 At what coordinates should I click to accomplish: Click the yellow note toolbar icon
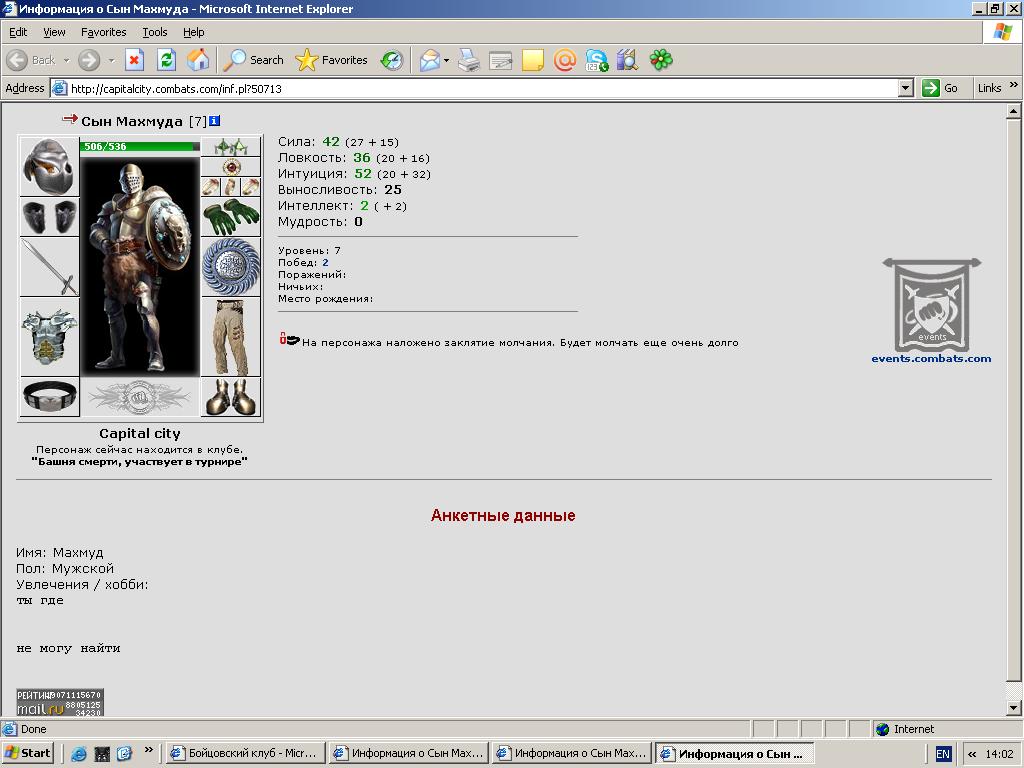pyautogui.click(x=532, y=60)
